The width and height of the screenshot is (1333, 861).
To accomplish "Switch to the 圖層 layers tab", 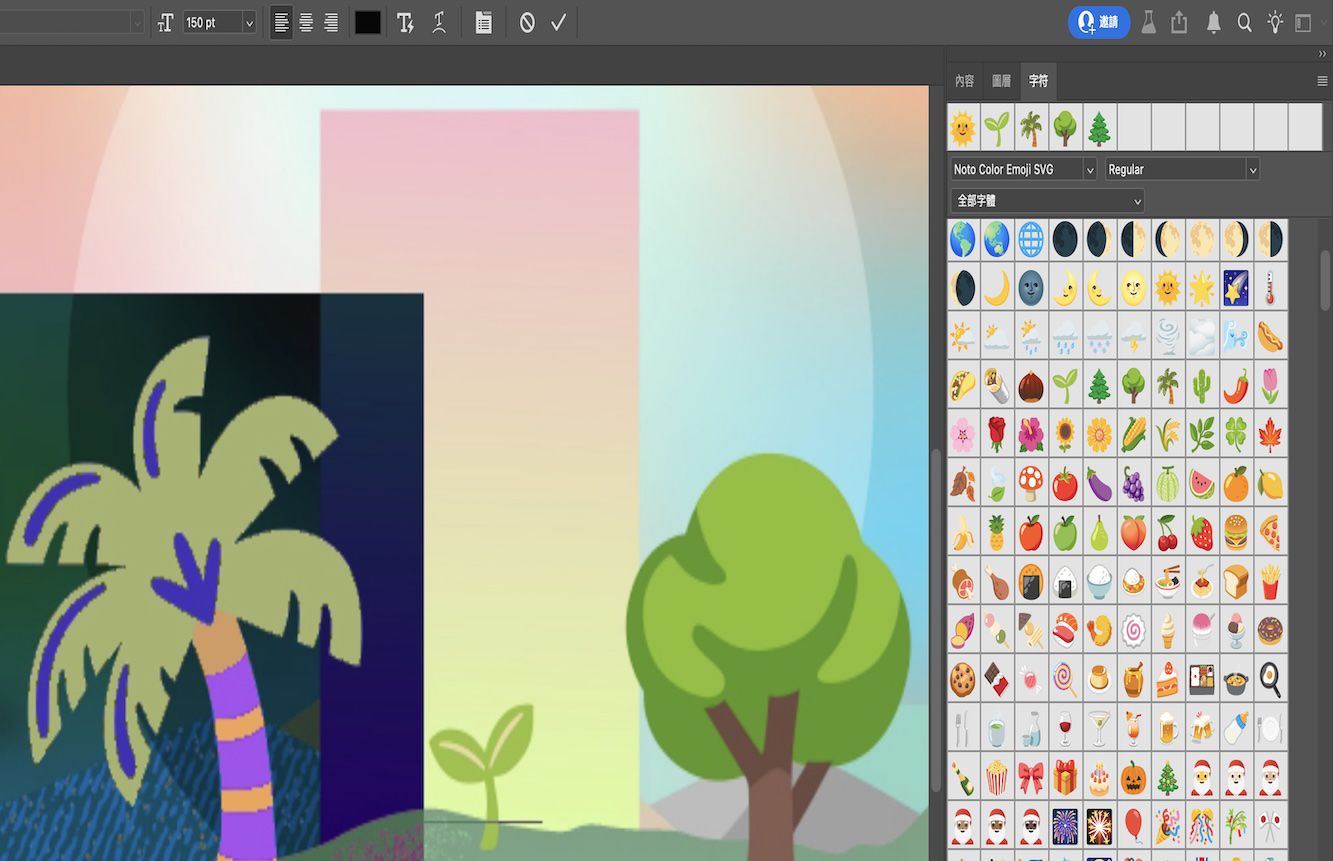I will [1000, 80].
